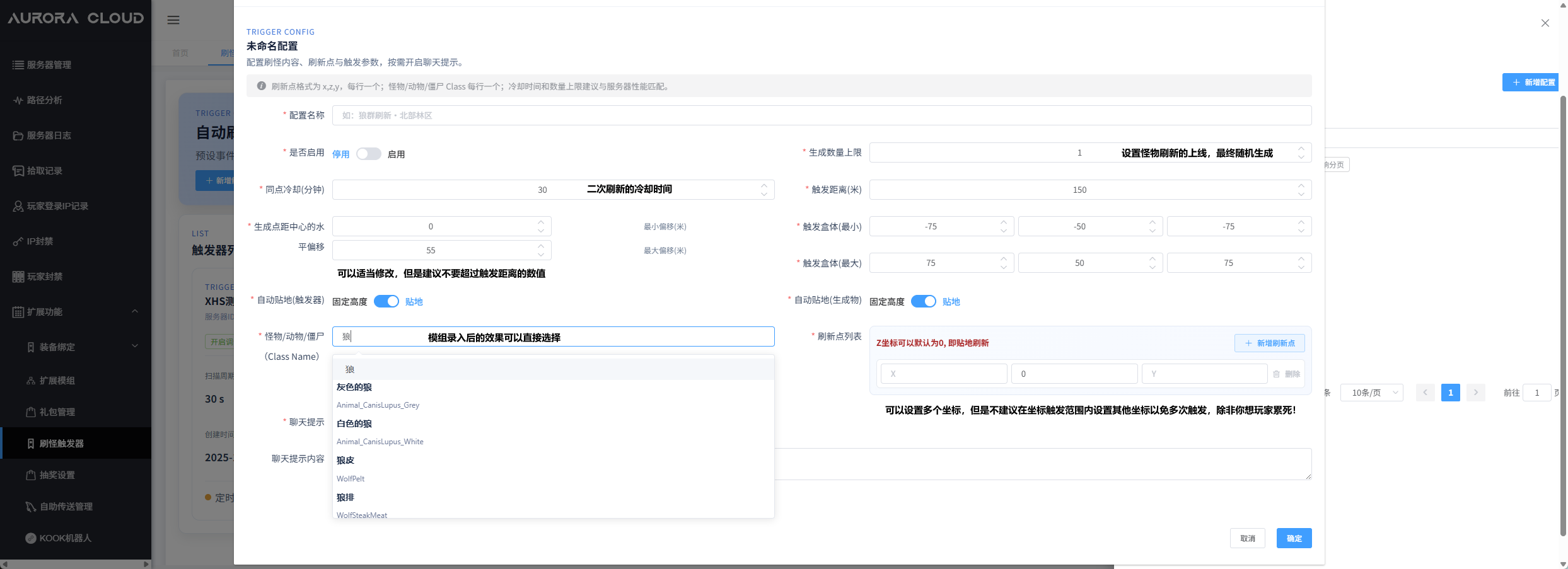Open KOOK机器人 in the sidebar
Image resolution: width=1568 pixels, height=569 pixels.
click(x=65, y=538)
